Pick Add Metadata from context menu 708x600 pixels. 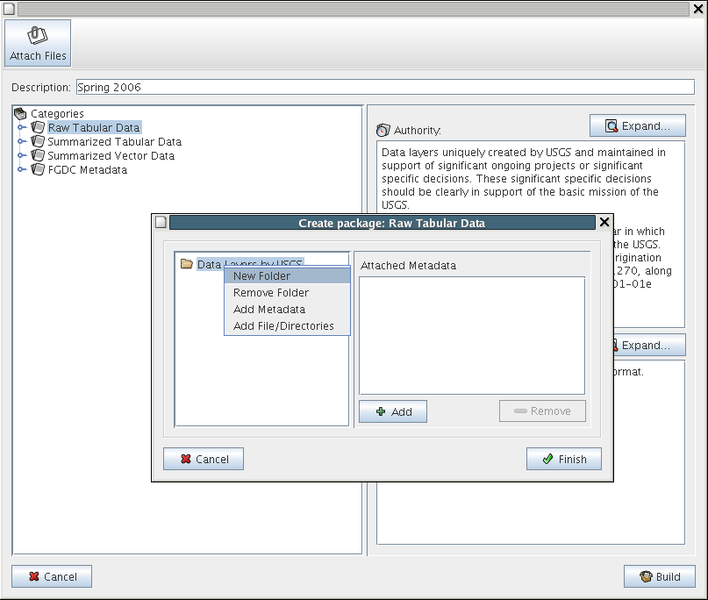[269, 310]
